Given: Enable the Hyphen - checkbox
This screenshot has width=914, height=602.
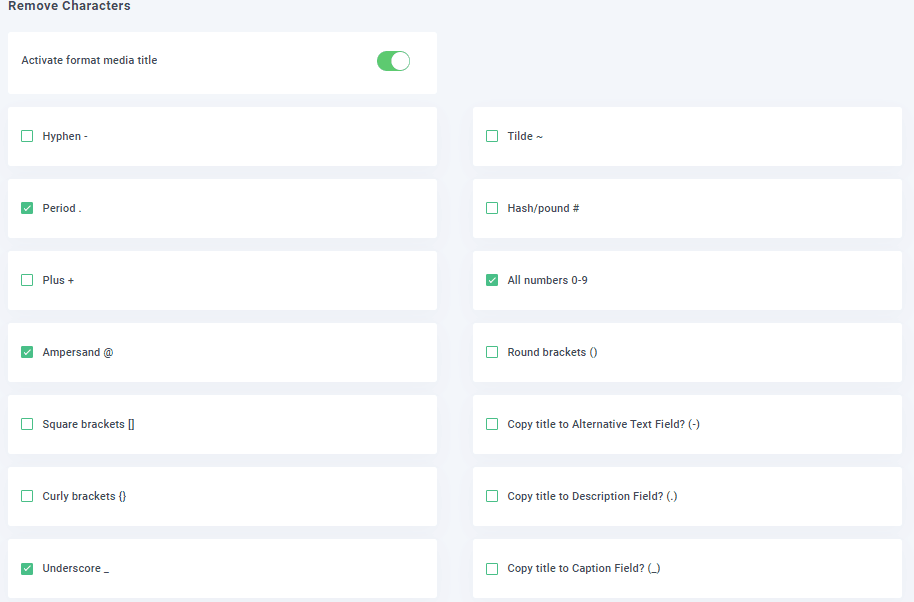Looking at the screenshot, I should [27, 136].
